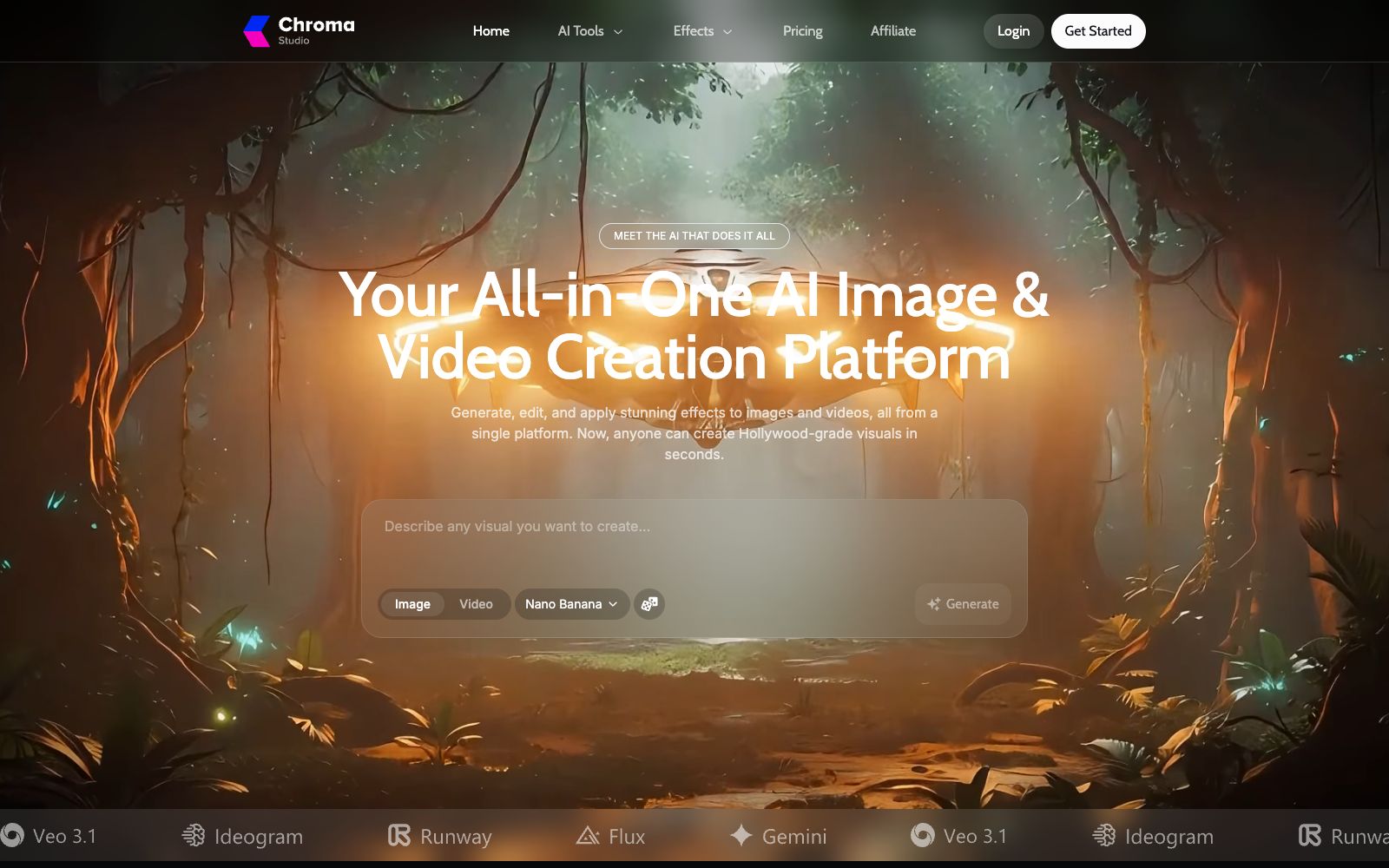
Task: Expand the AI Tools menu
Action: point(590,31)
